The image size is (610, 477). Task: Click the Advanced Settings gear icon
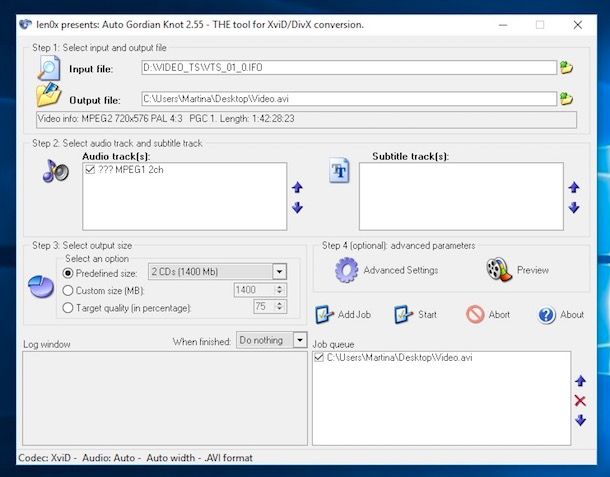tap(347, 270)
